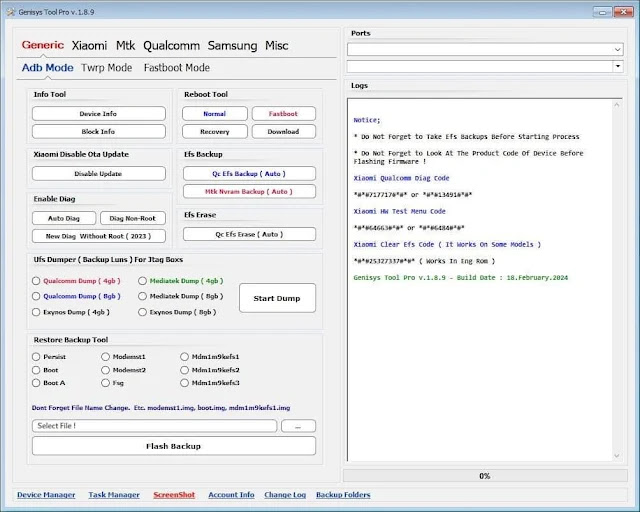Click the Block Info button

(x=99, y=131)
